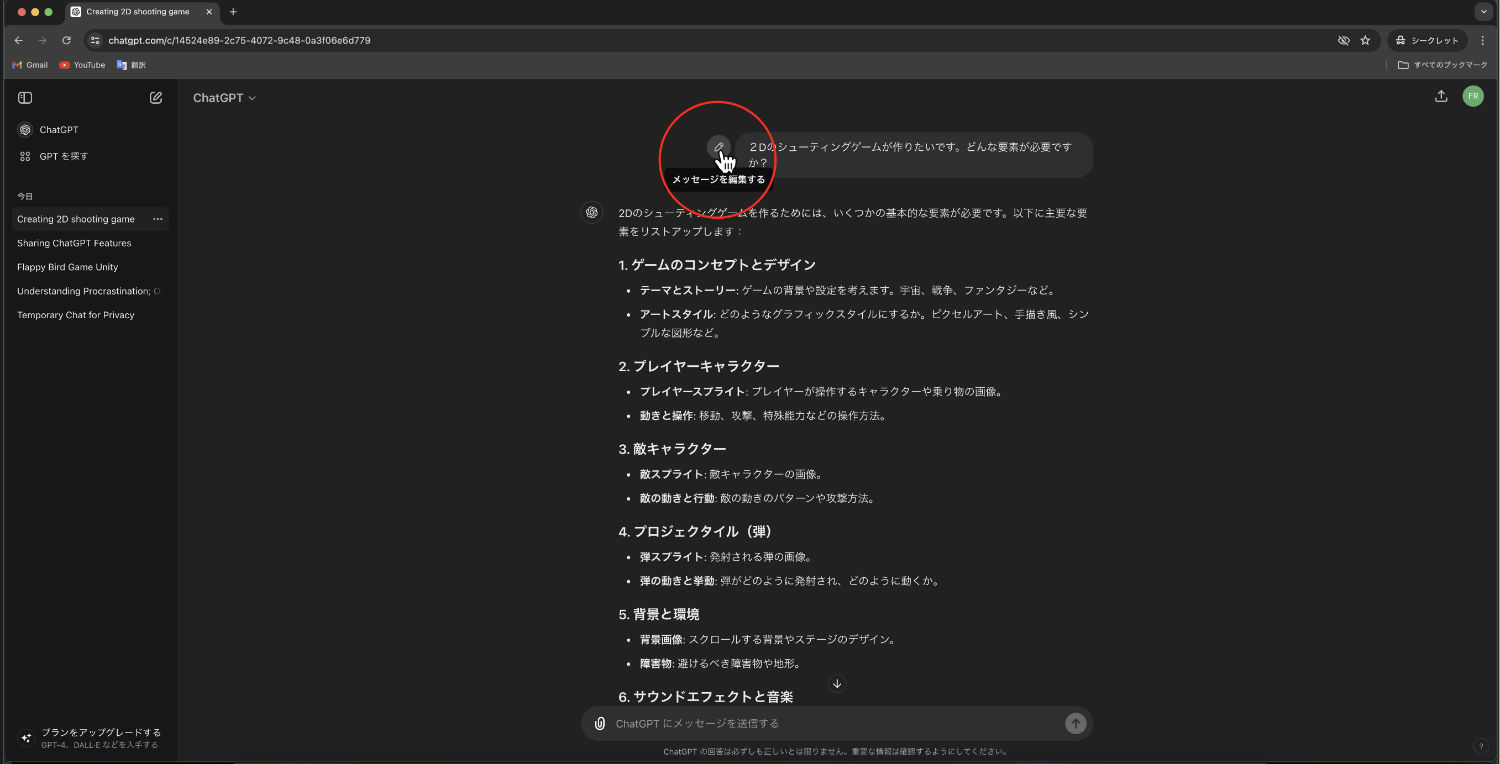Click the eye-slash tracking icon in address bar
The height and width of the screenshot is (764, 1500).
point(1344,40)
